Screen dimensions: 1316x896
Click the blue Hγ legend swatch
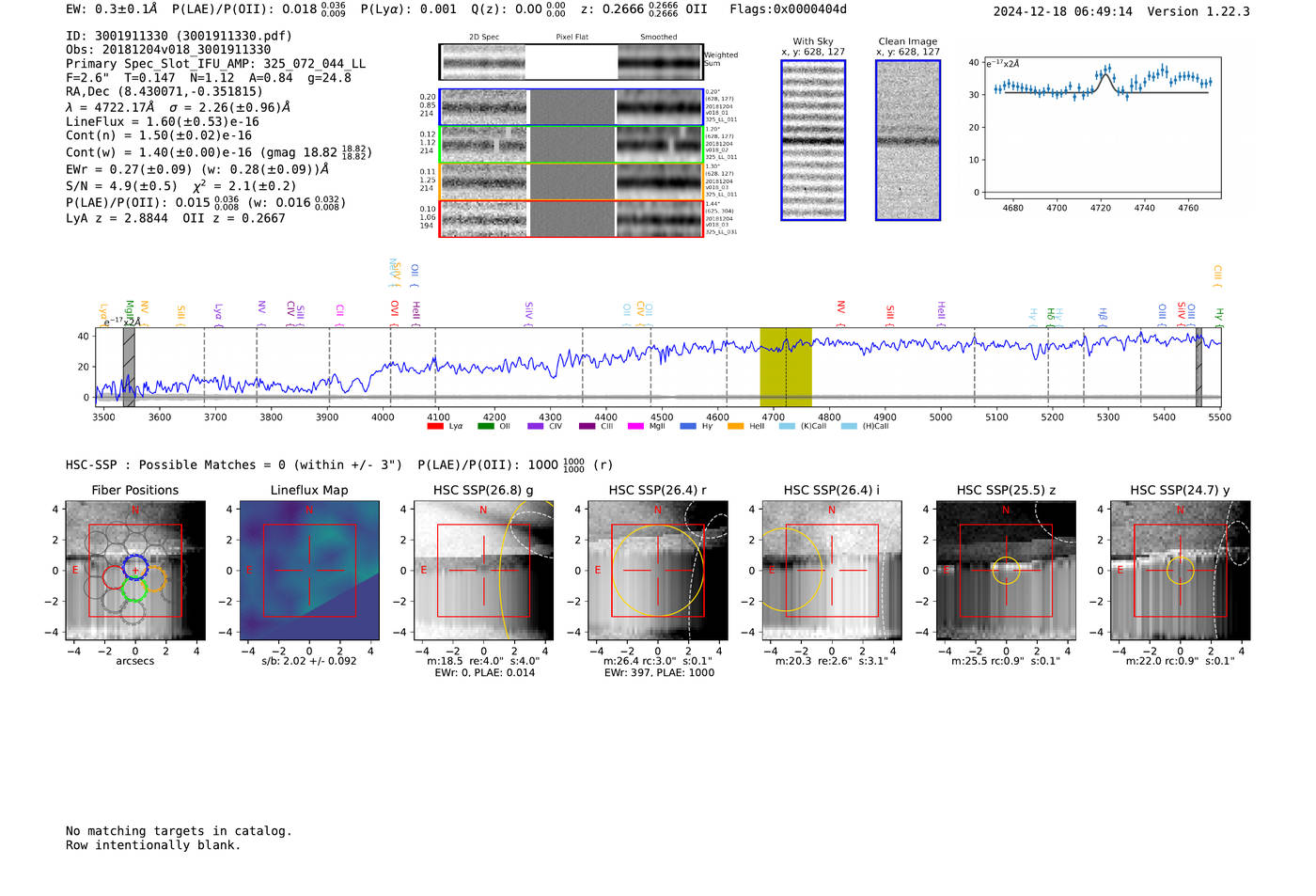(x=688, y=426)
